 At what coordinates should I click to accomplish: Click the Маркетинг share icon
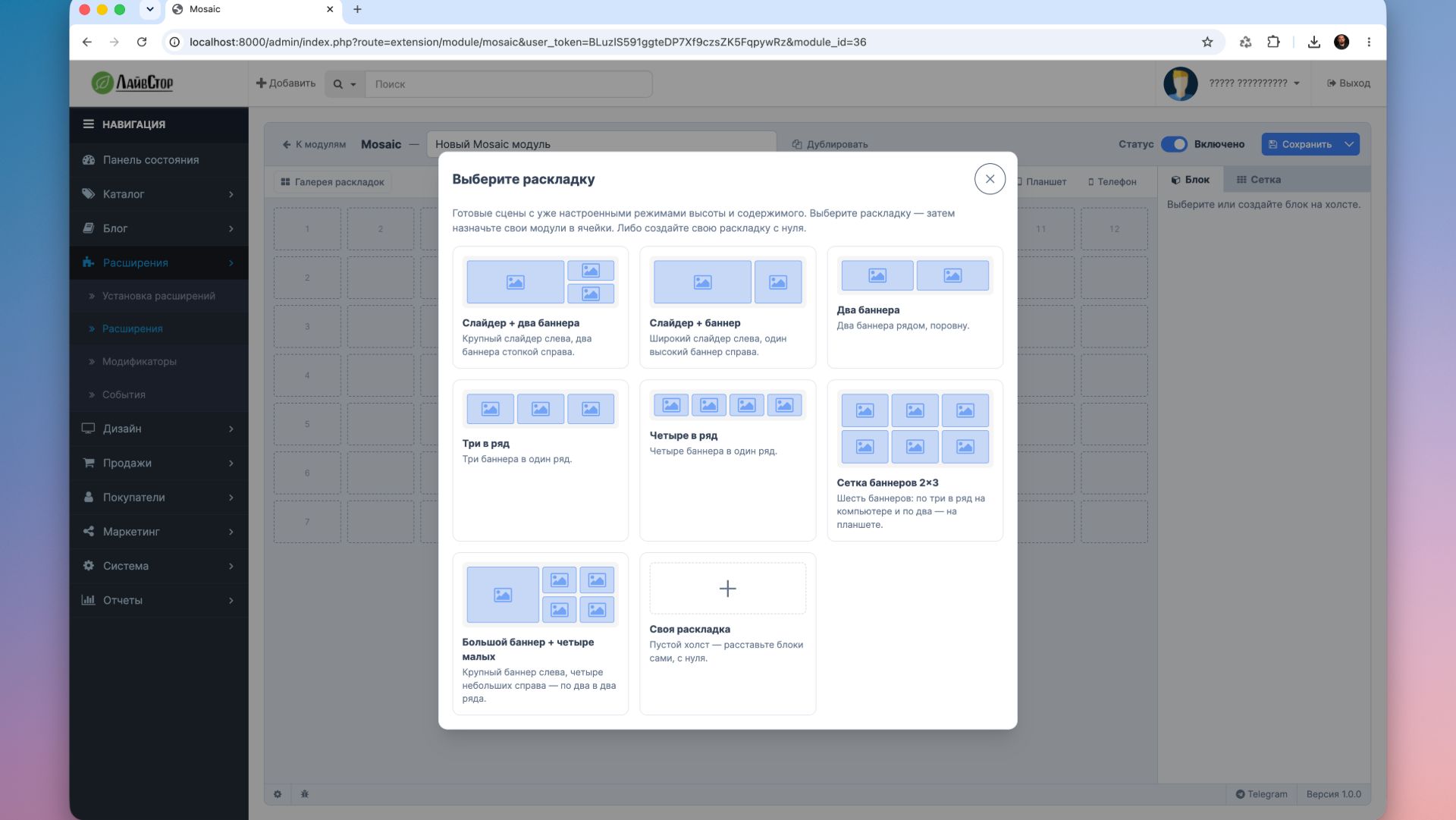pos(89,532)
